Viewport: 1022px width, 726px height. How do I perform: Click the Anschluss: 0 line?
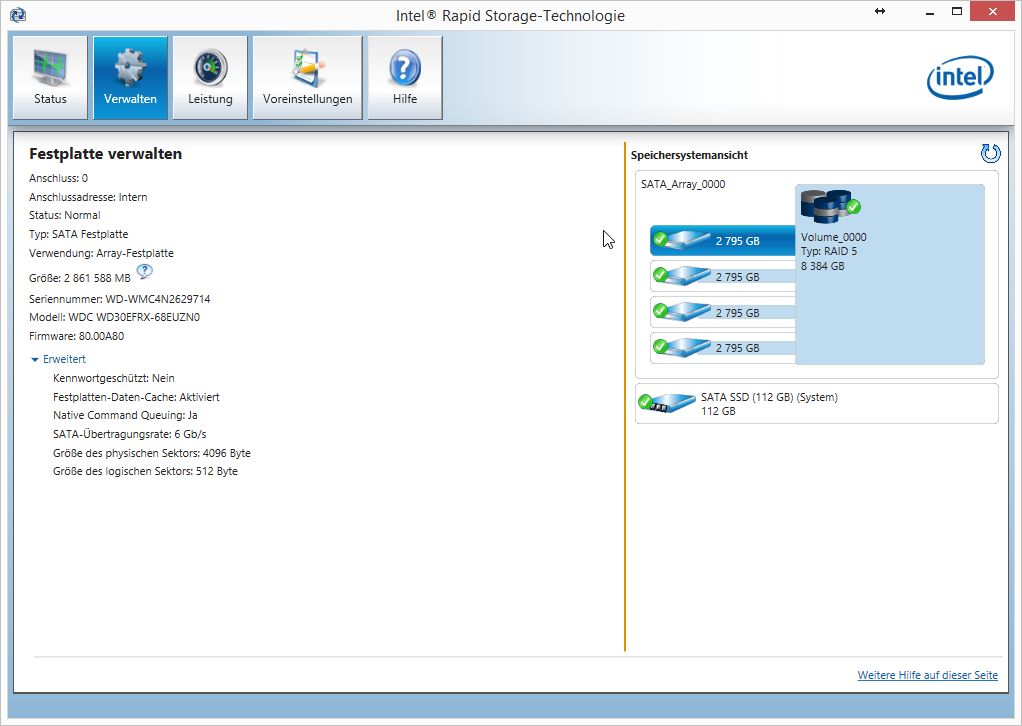(x=58, y=178)
